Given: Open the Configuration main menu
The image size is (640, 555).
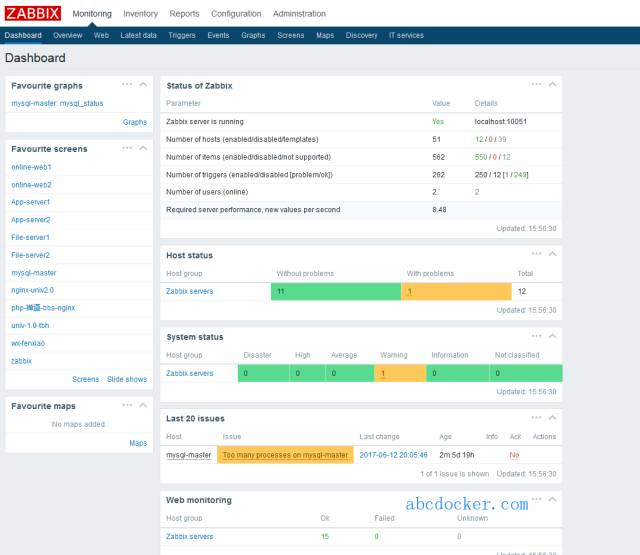Looking at the screenshot, I should [x=236, y=13].
